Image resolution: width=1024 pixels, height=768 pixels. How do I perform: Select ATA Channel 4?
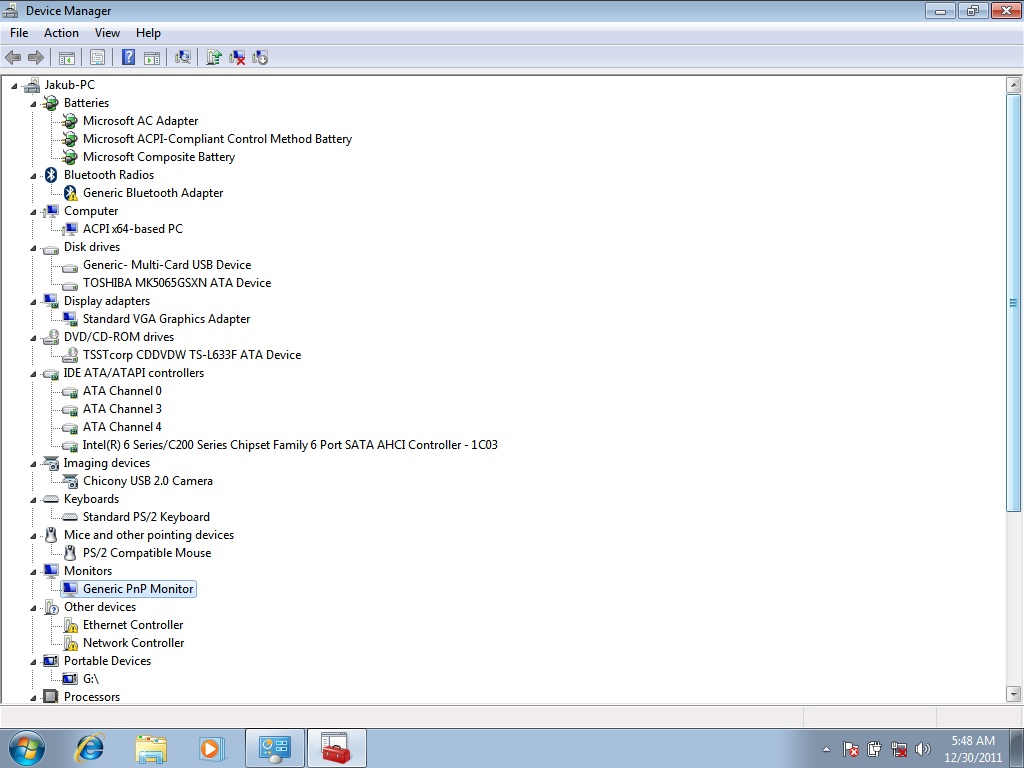[x=122, y=426]
